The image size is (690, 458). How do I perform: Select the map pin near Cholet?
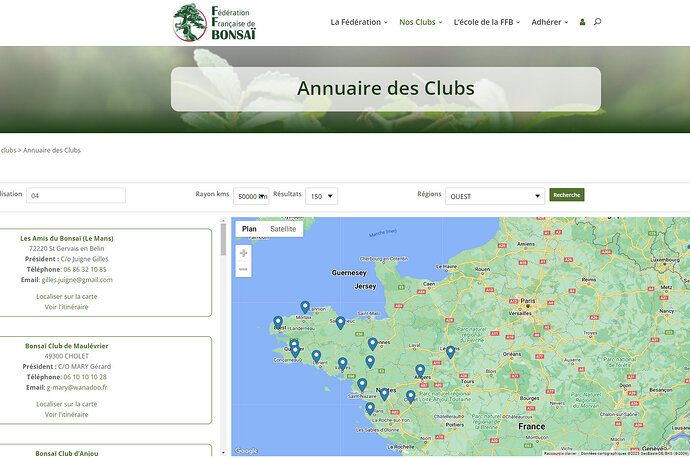tap(411, 396)
